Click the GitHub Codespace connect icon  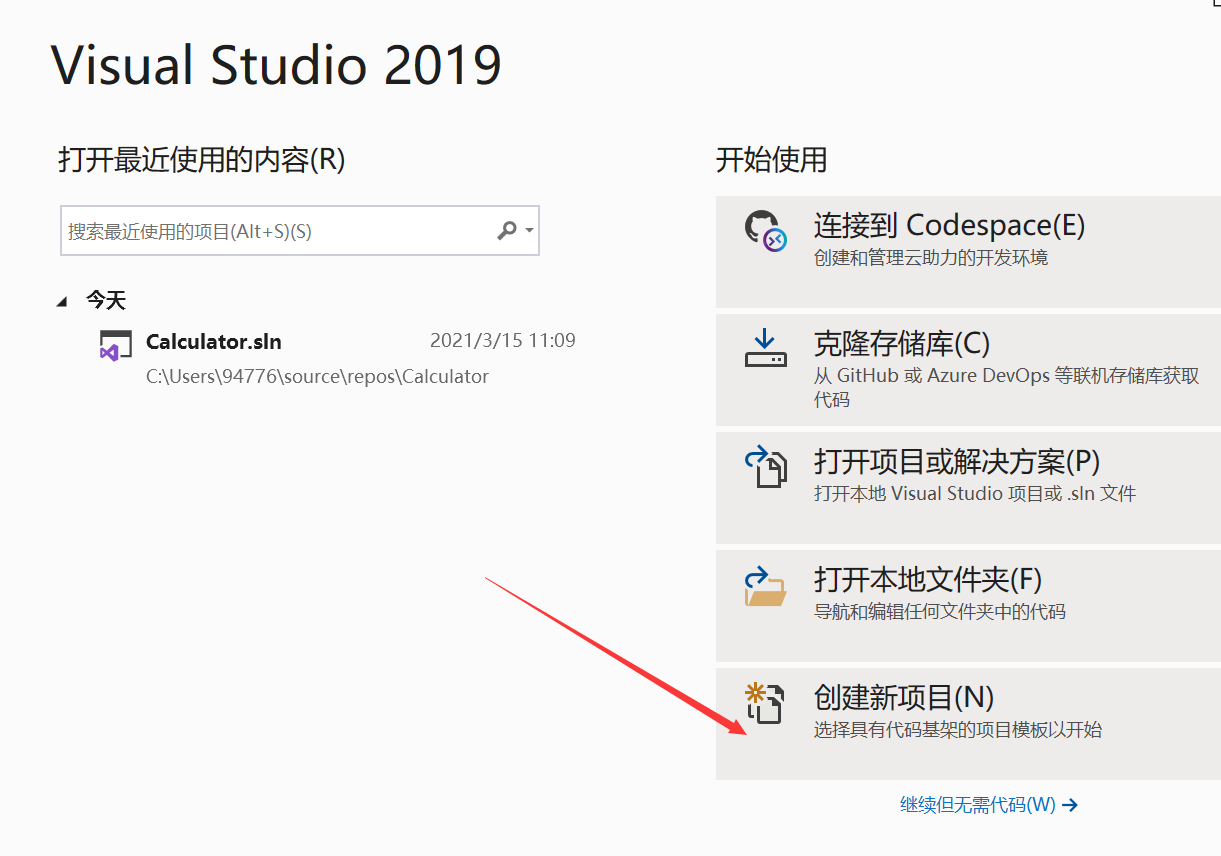point(766,230)
